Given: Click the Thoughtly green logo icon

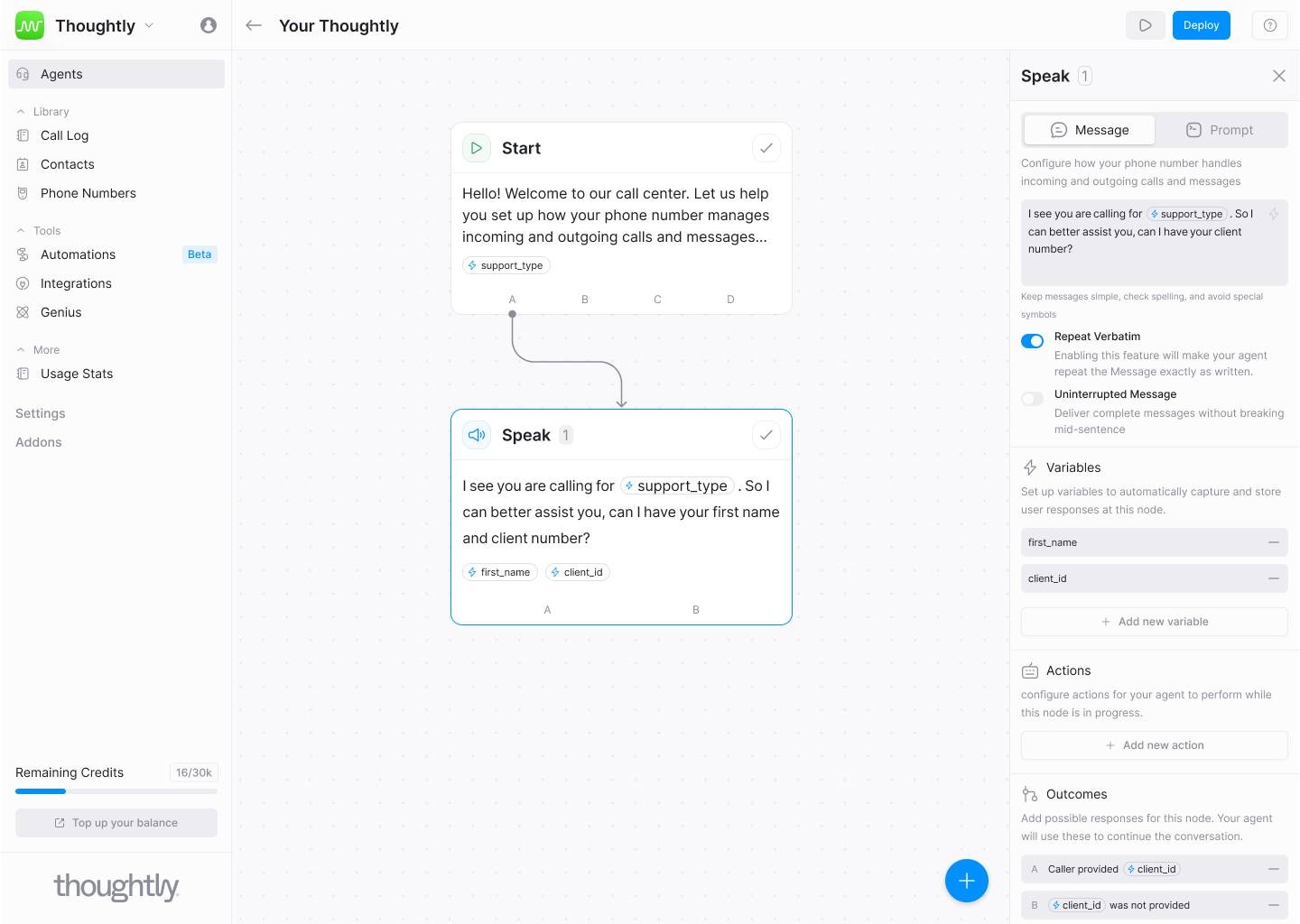Looking at the screenshot, I should pyautogui.click(x=30, y=25).
